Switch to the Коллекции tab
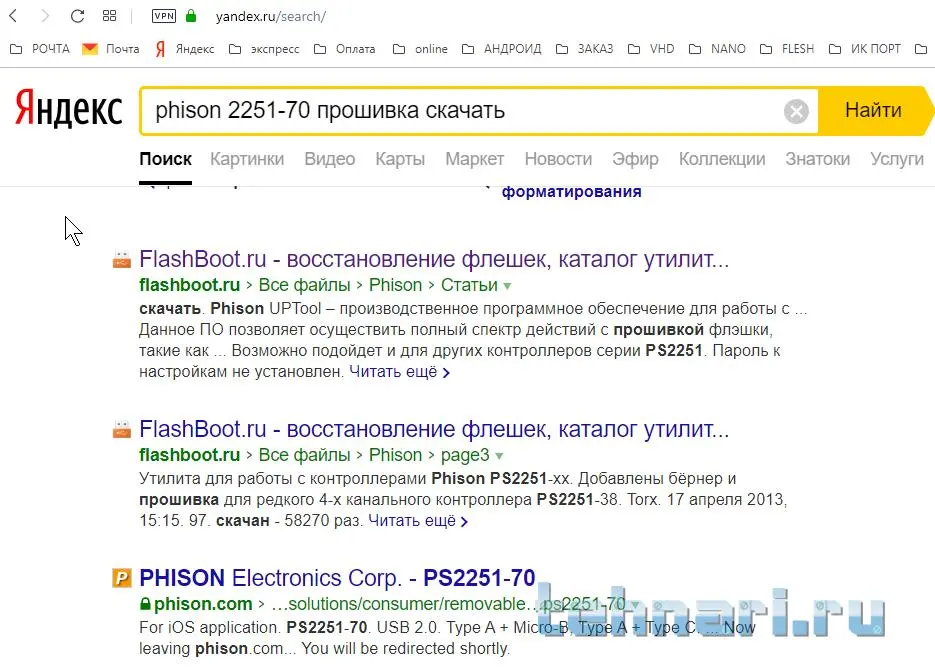Viewport: 935px width, 669px height. pos(722,159)
